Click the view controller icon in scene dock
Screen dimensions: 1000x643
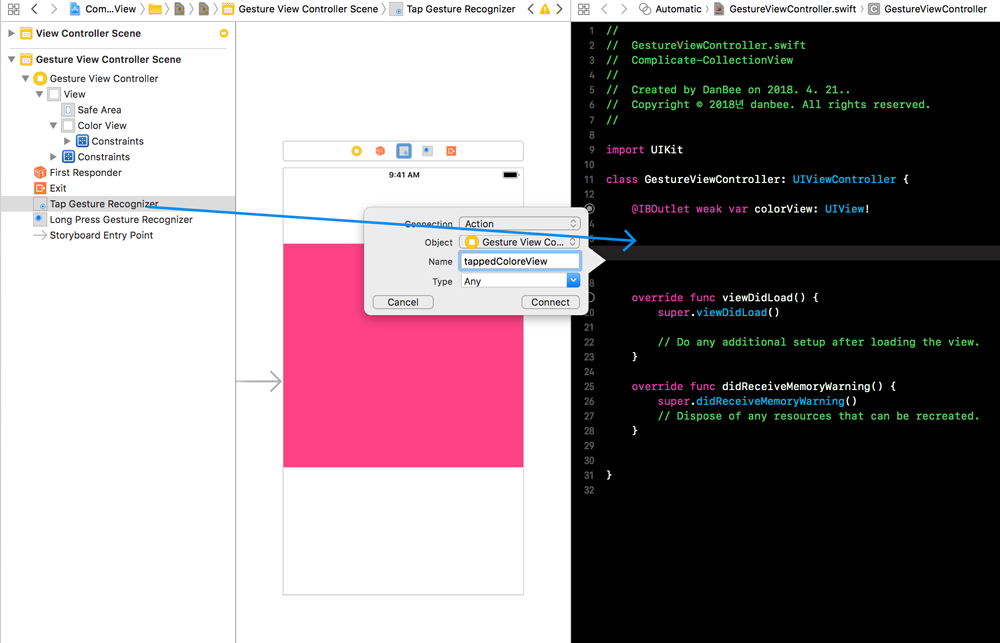point(357,151)
